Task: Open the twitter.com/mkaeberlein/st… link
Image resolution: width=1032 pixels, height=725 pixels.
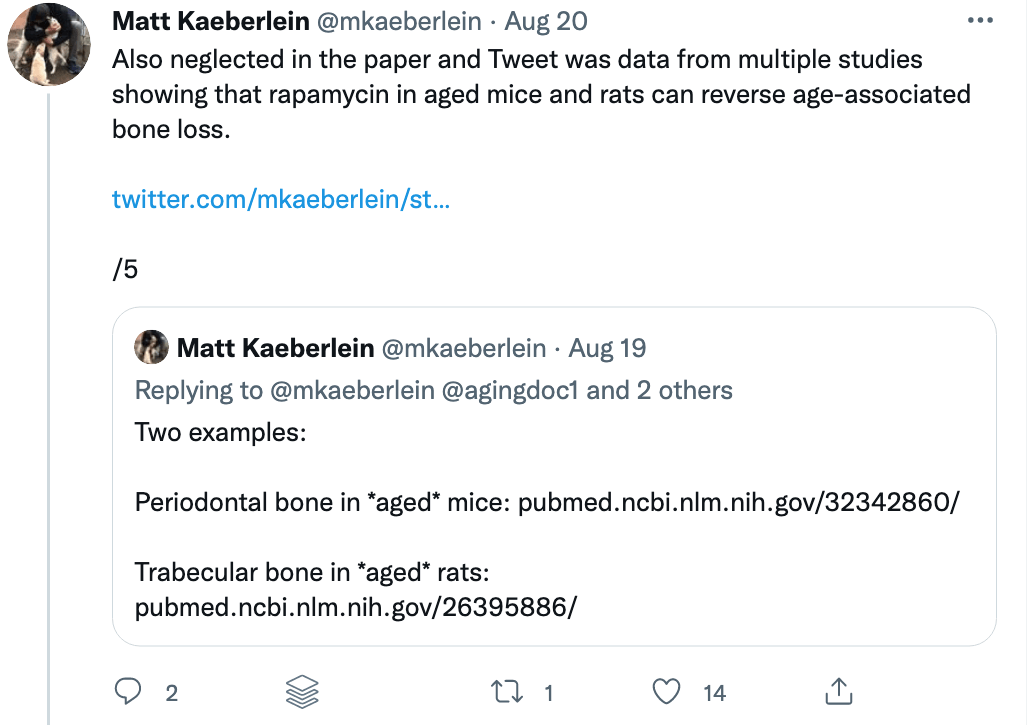Action: click(280, 199)
